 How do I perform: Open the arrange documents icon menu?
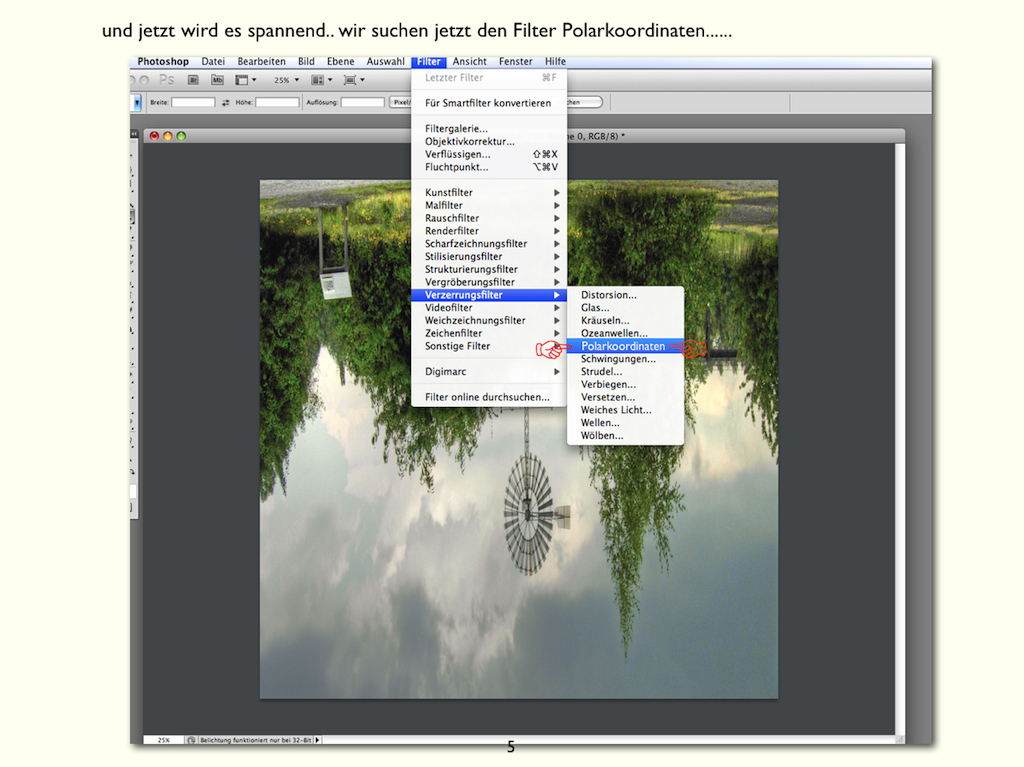point(321,80)
